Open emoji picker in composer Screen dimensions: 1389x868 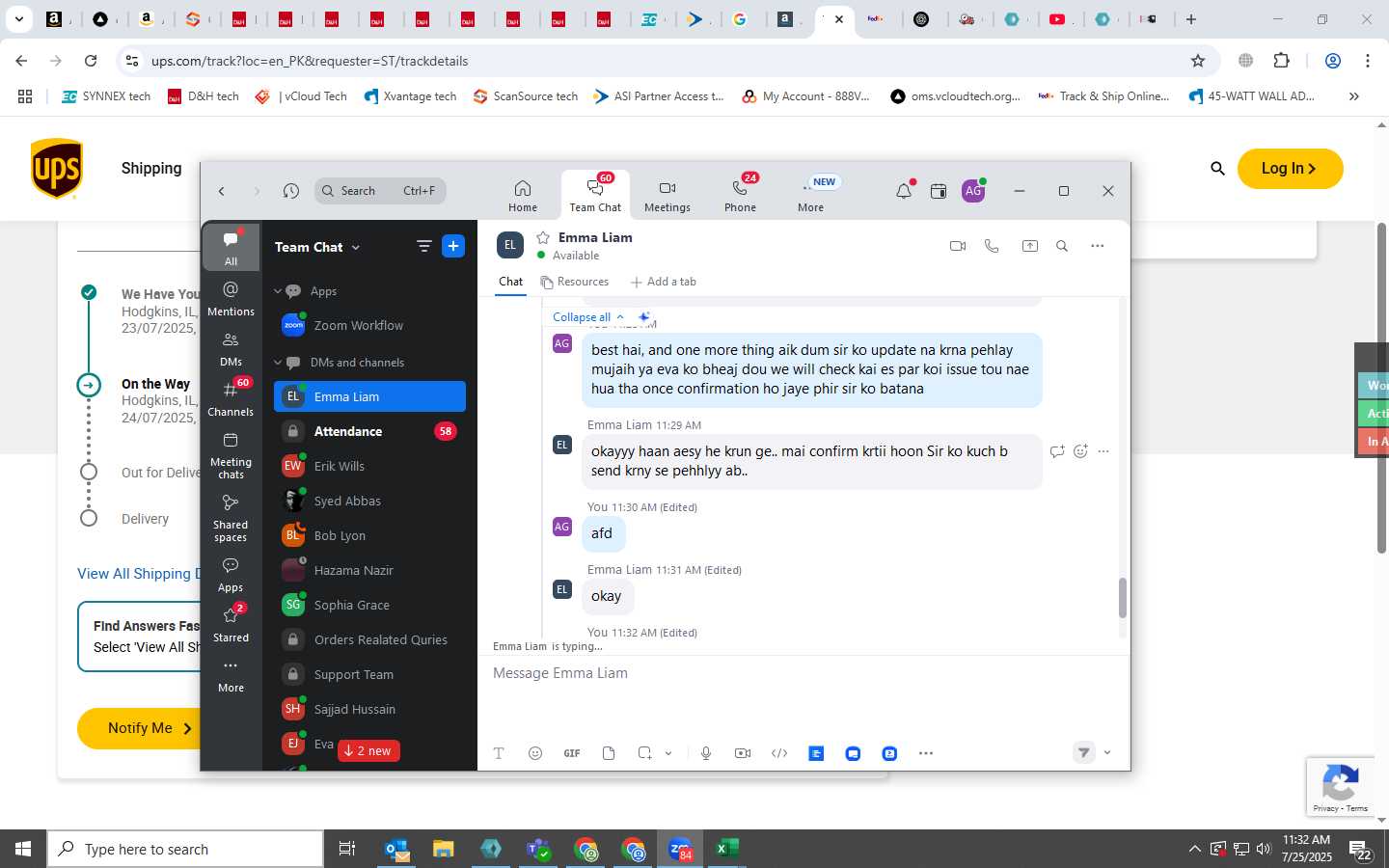pos(535,753)
